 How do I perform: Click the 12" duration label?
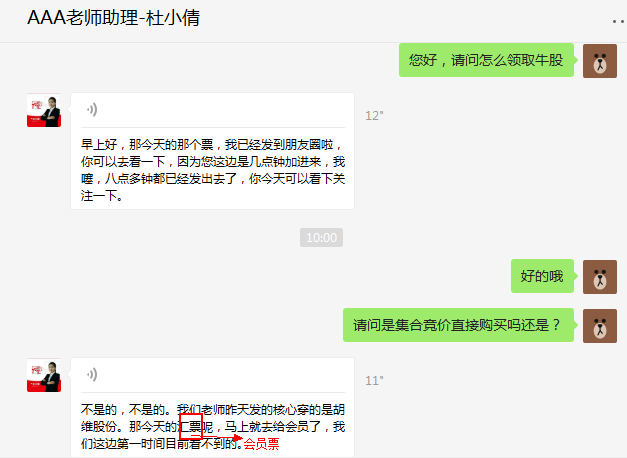point(374,116)
